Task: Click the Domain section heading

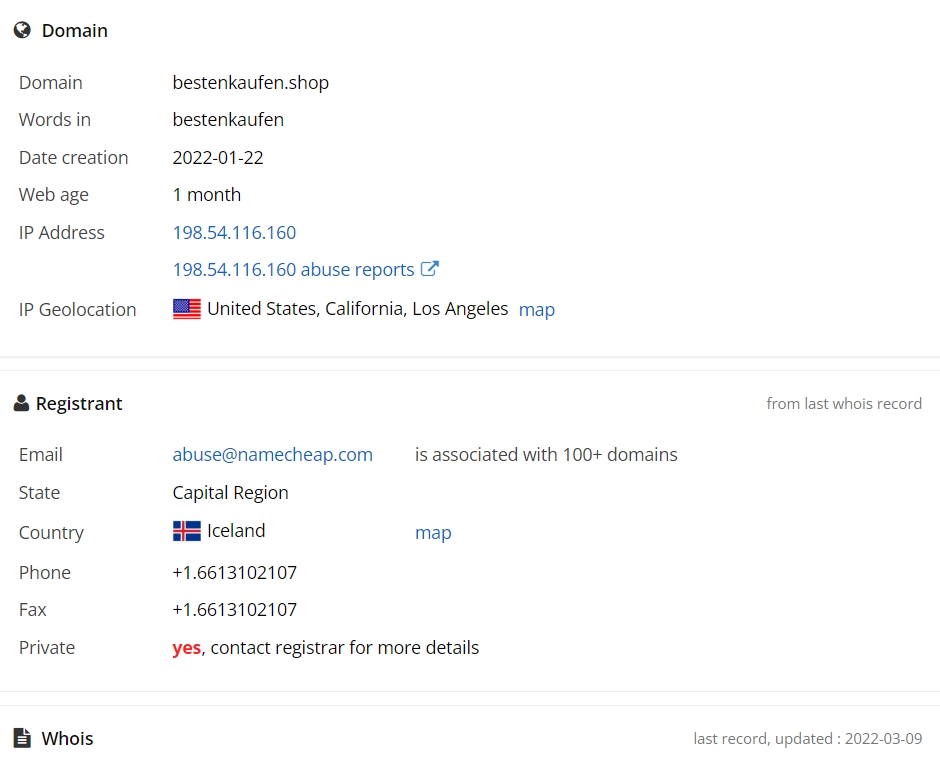Action: (x=75, y=30)
